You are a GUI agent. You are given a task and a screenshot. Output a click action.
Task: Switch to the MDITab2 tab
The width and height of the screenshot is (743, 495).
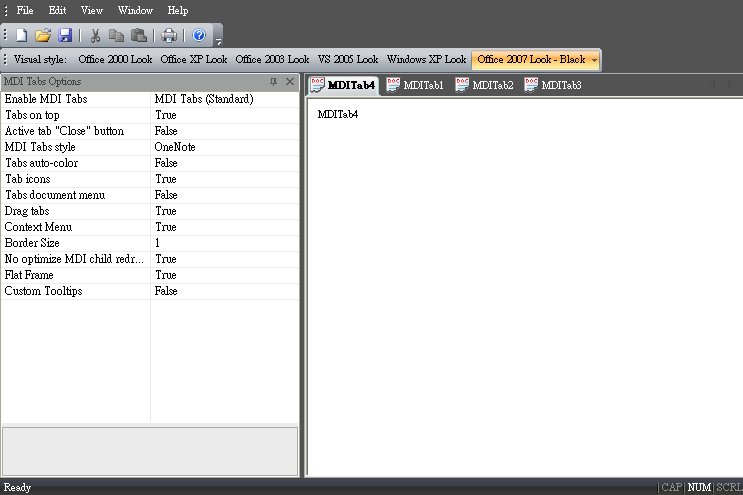click(484, 85)
